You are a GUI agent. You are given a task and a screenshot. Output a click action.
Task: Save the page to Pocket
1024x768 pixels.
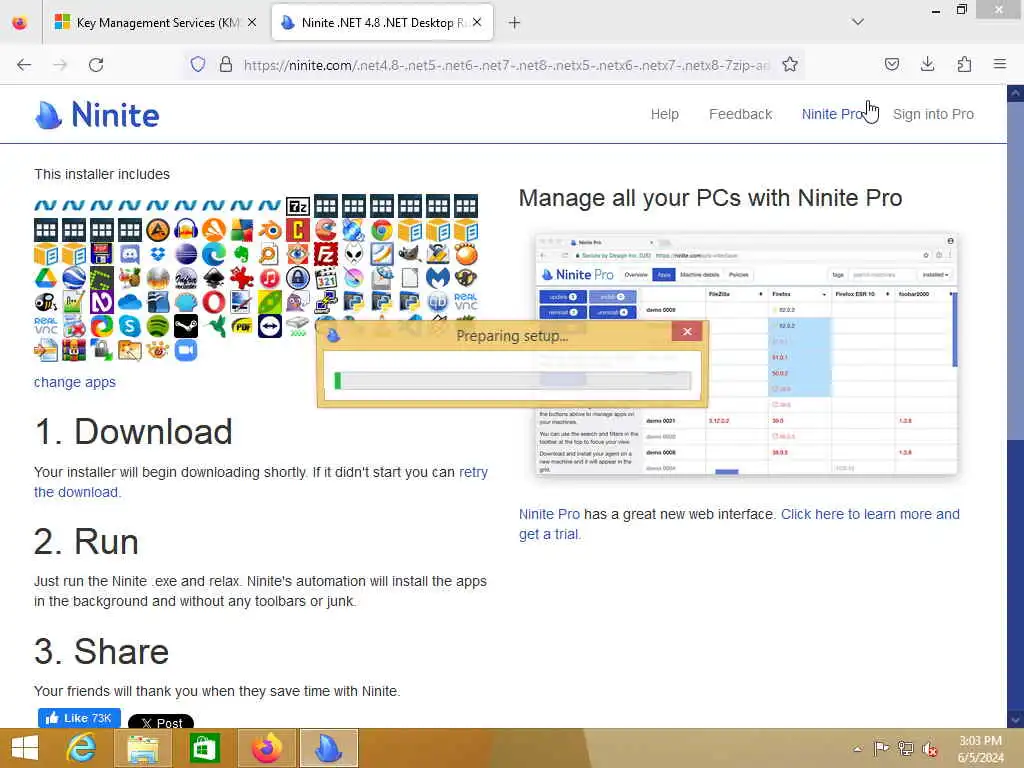point(892,65)
